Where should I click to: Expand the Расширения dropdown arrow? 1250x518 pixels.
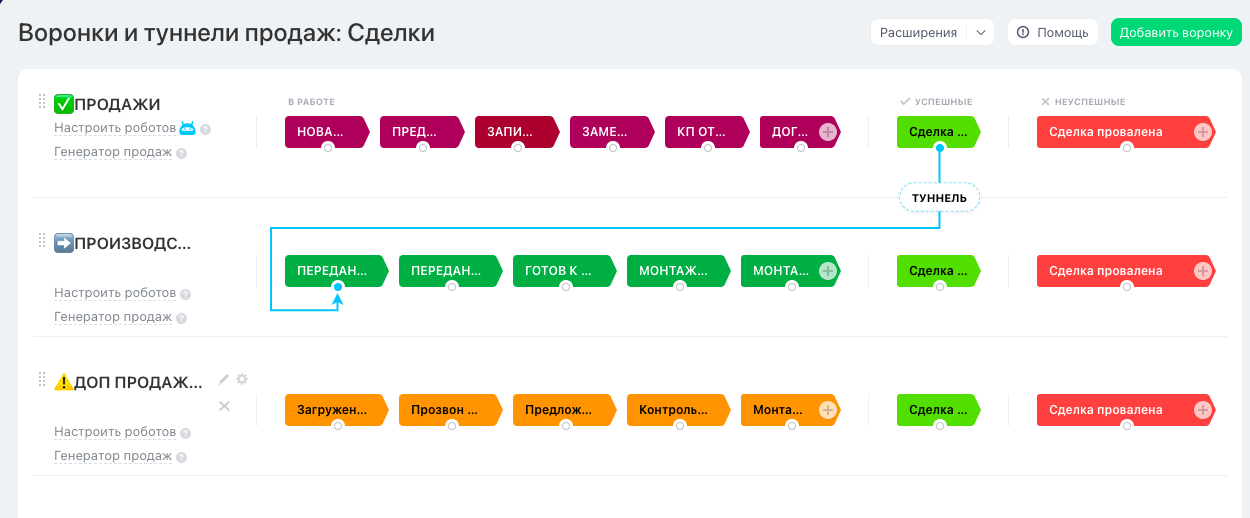tap(981, 33)
